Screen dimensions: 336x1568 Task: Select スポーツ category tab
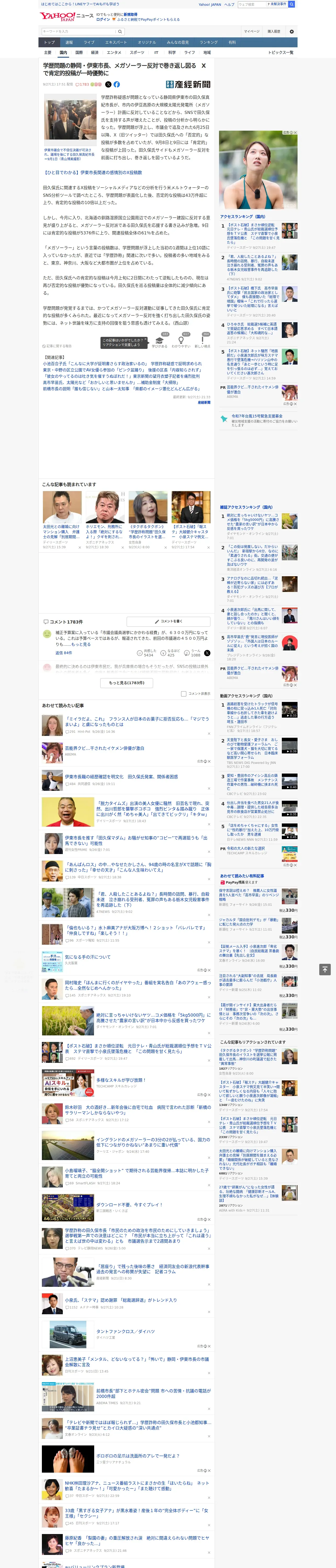137,52
